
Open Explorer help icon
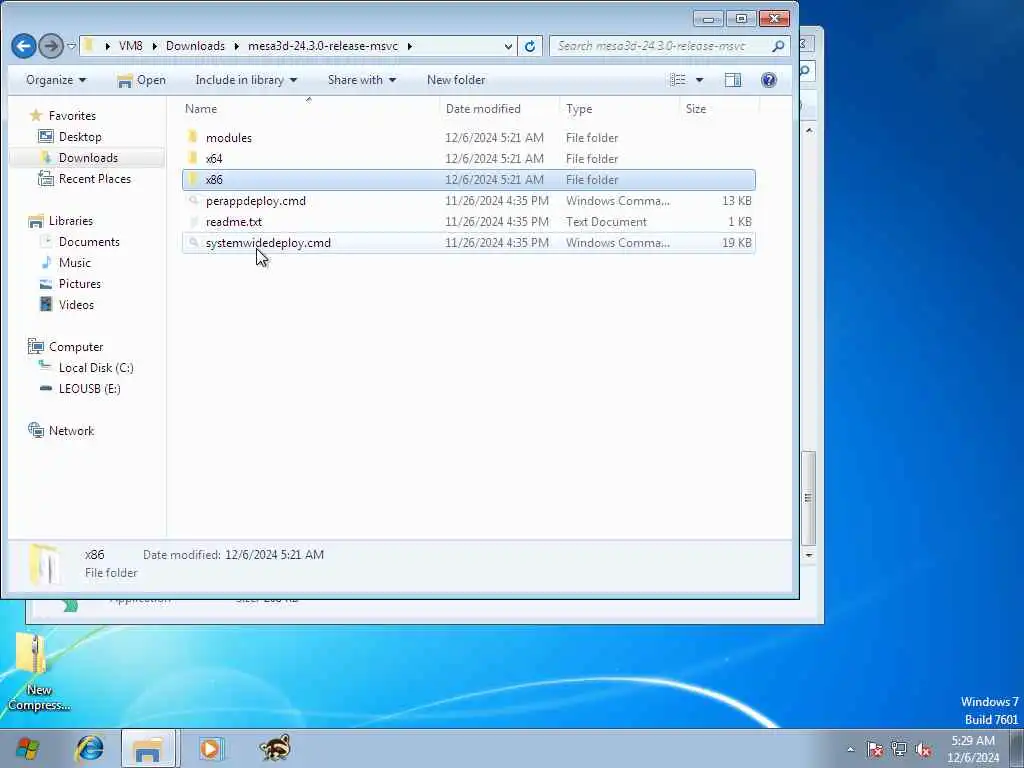point(769,80)
